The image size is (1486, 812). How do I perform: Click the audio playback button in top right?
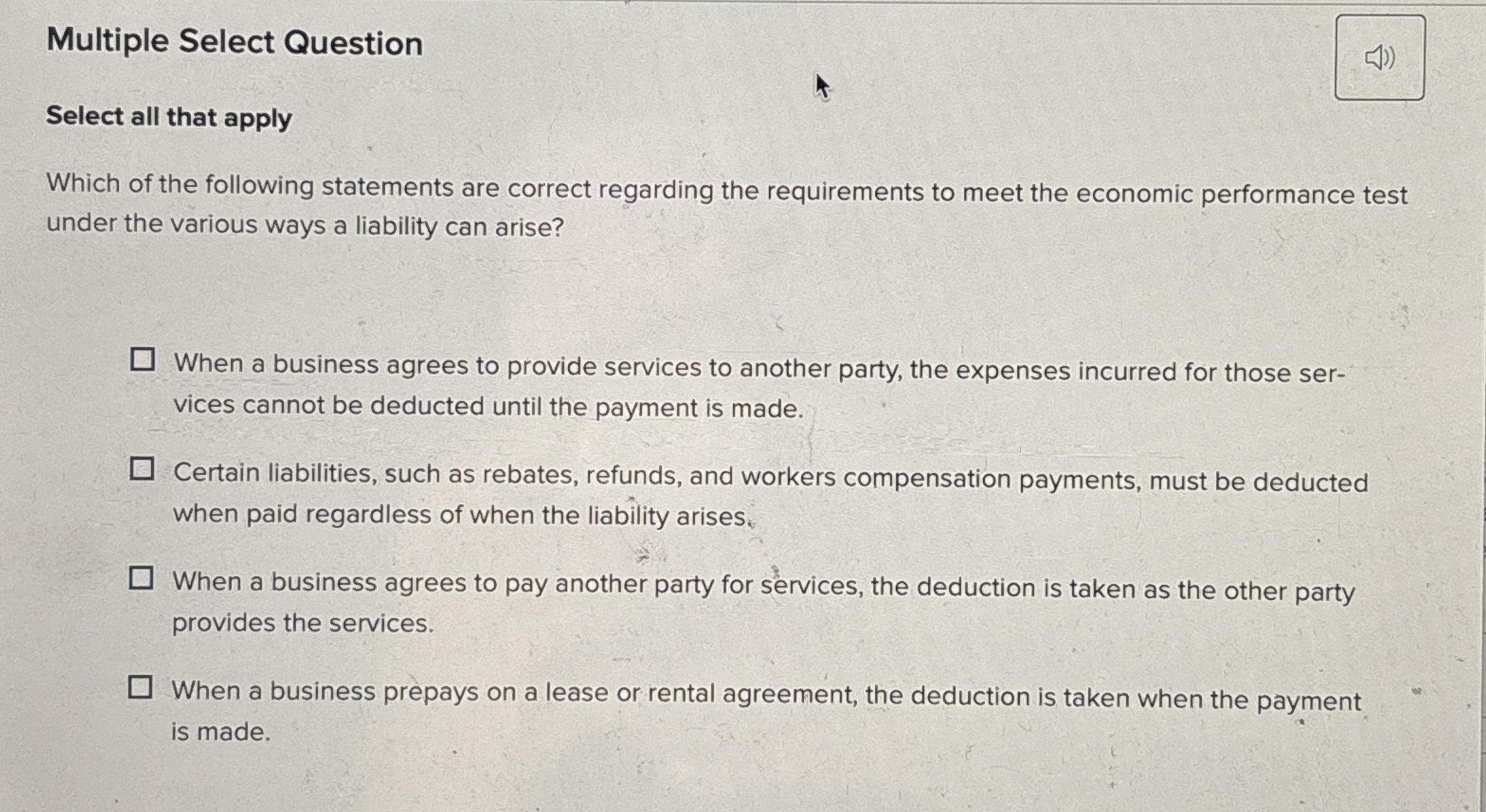pos(1379,58)
